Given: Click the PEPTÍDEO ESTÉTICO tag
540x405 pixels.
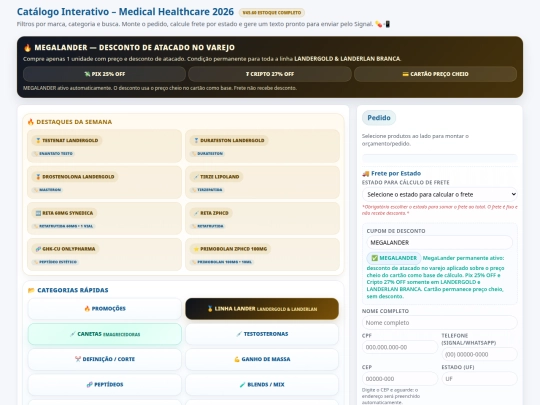Looking at the screenshot, I should 55,262.
